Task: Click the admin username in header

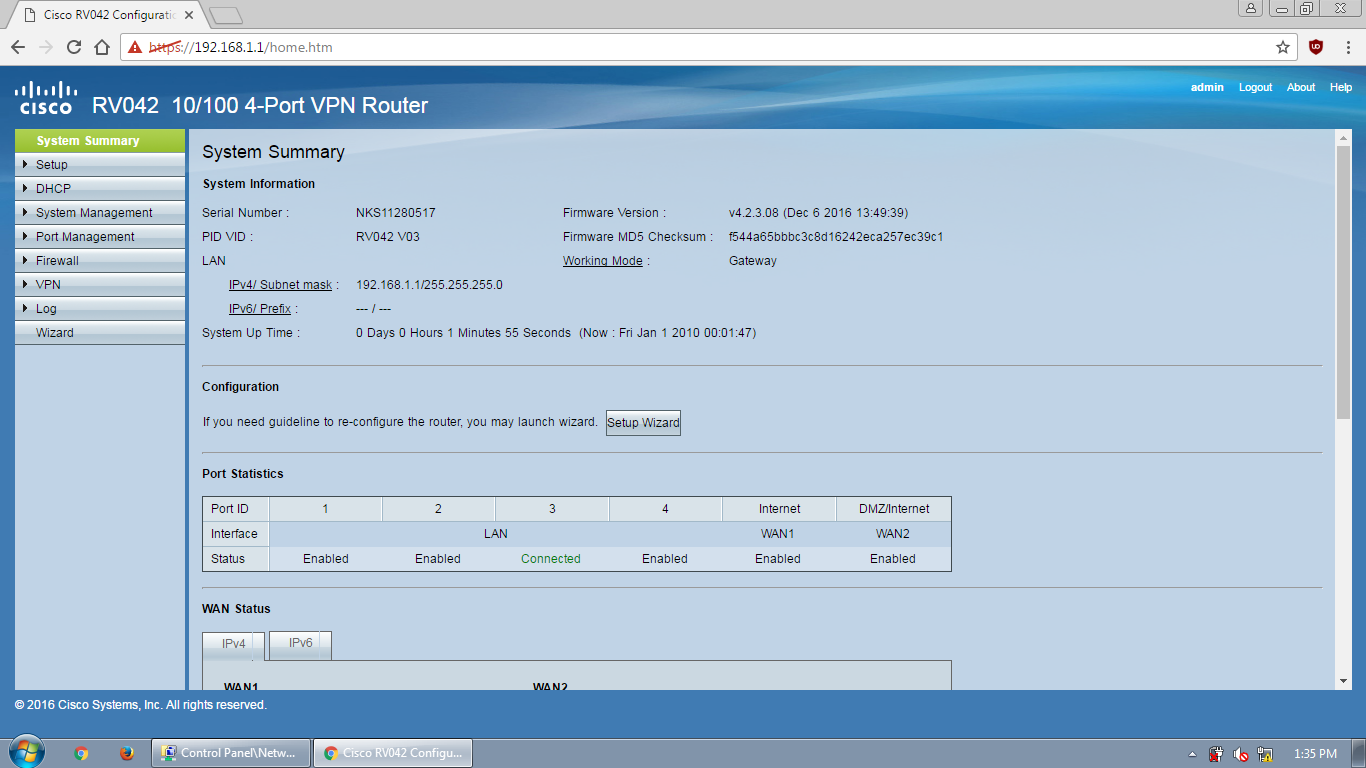Action: point(1207,87)
